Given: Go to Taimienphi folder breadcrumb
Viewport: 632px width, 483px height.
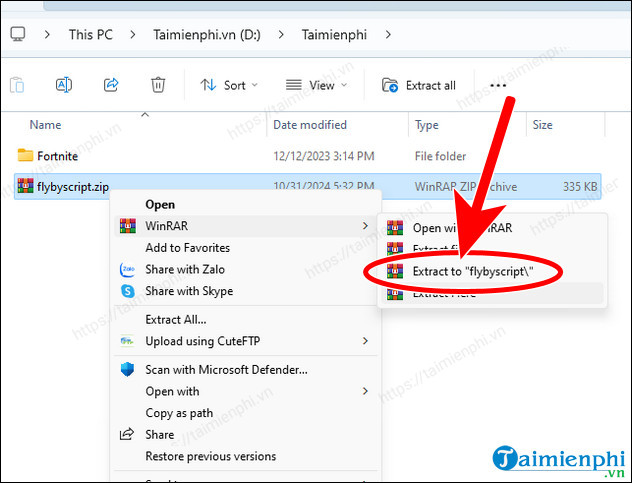Looking at the screenshot, I should point(334,35).
